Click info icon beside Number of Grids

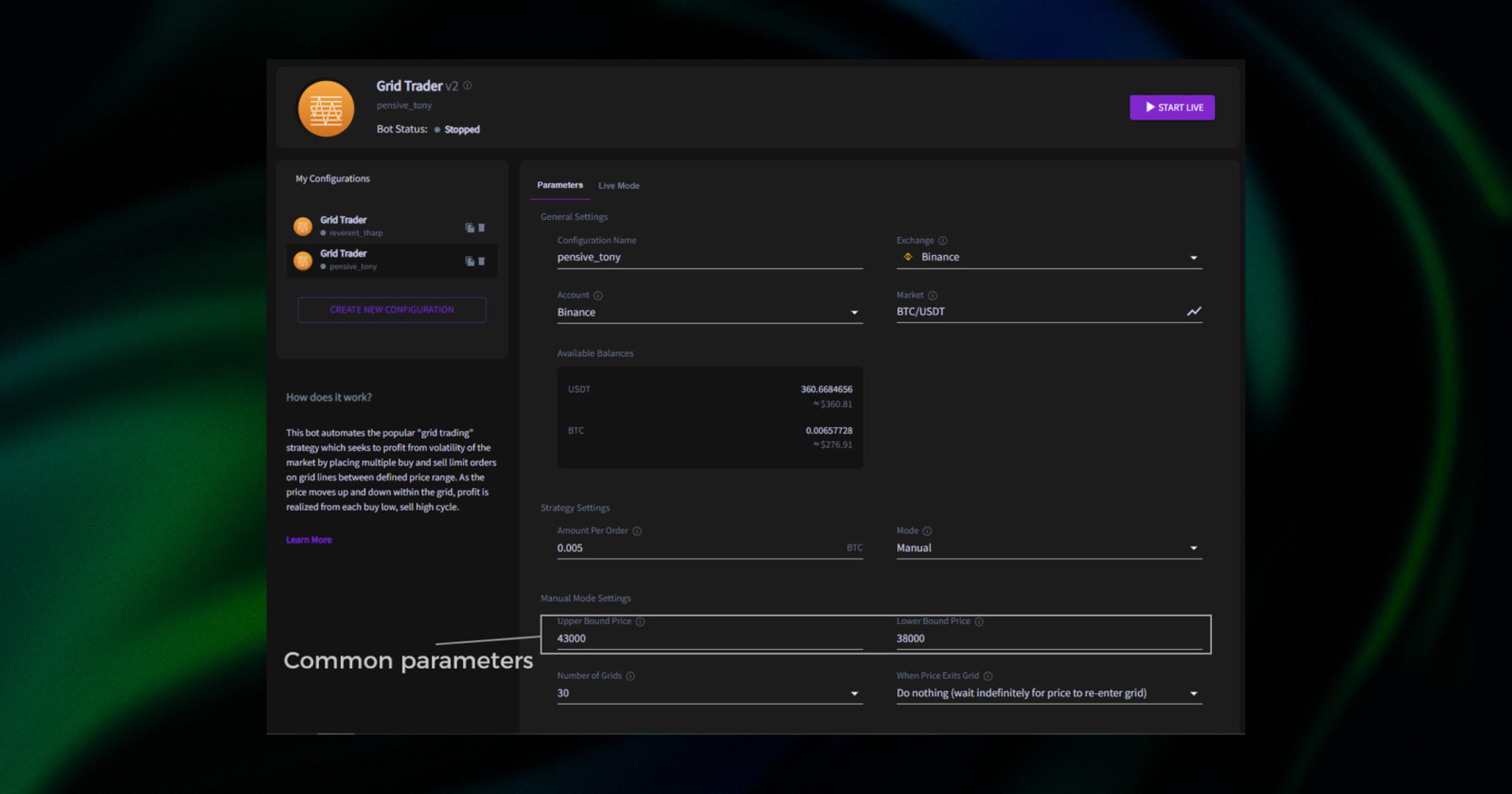[630, 676]
